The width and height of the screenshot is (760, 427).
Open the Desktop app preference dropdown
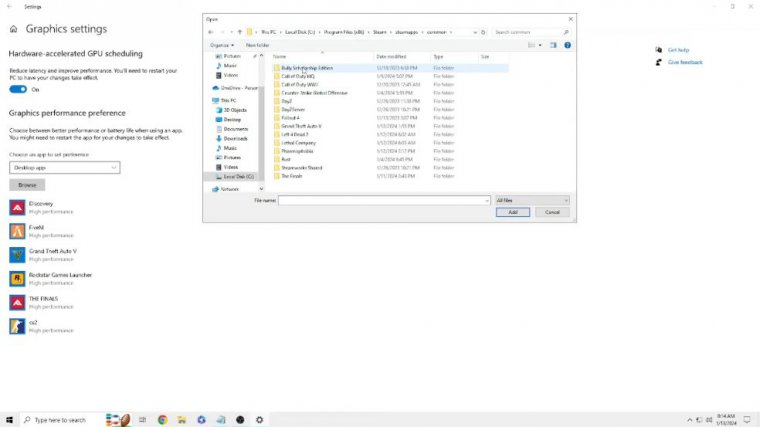(65, 168)
